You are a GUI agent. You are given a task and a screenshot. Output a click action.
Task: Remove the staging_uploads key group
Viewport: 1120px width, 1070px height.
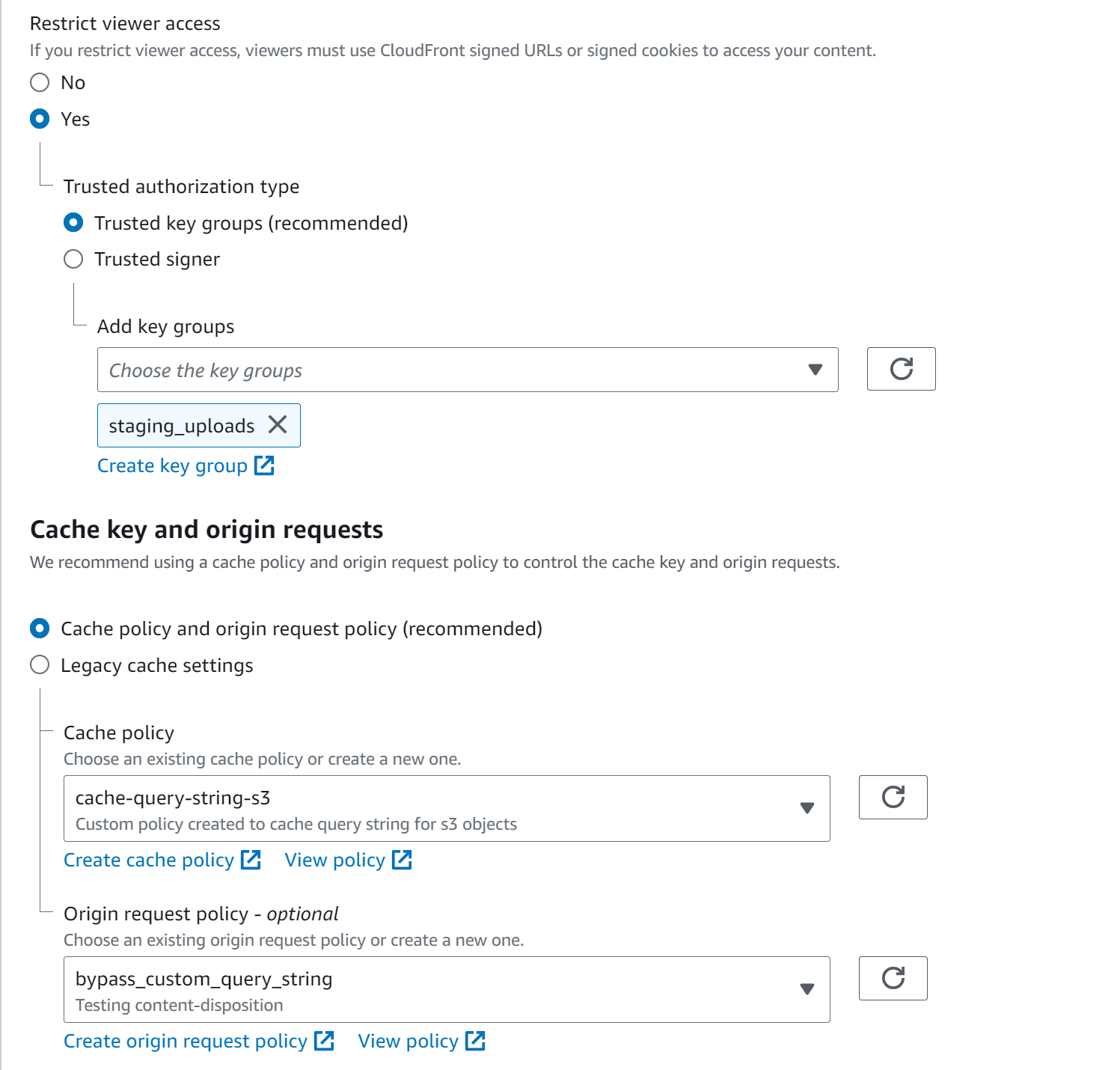(278, 425)
